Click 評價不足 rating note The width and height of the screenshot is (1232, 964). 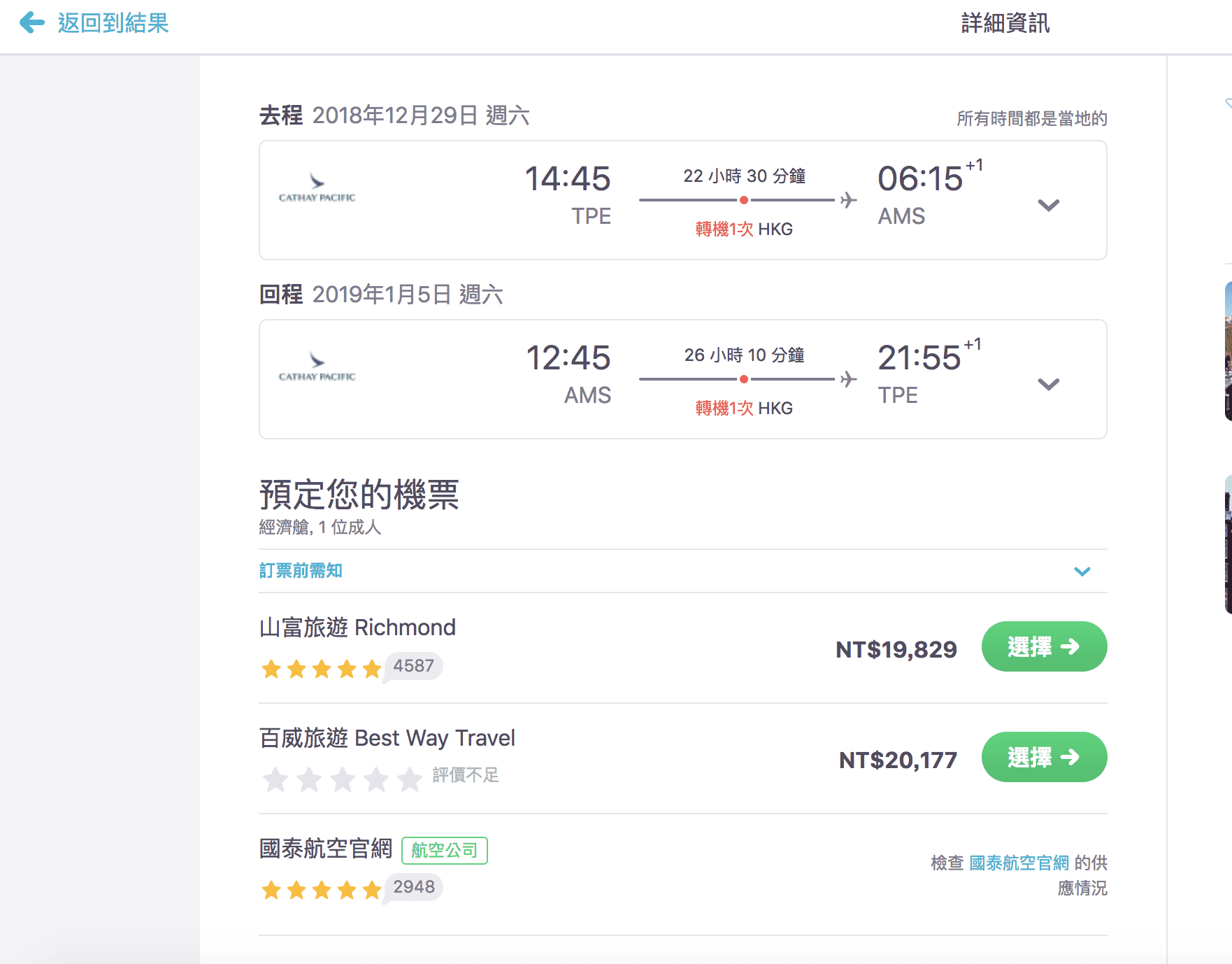click(466, 774)
